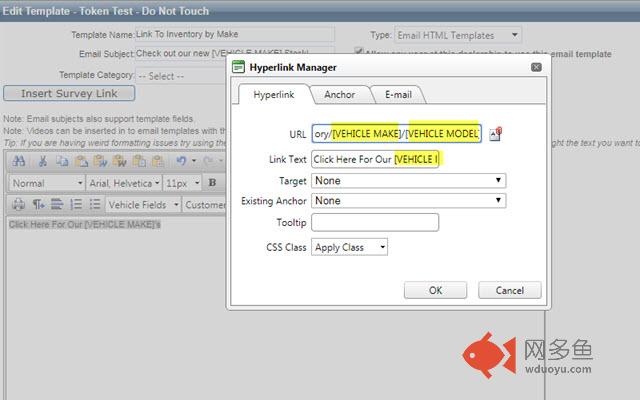Click the Numbered List icon

(76, 204)
